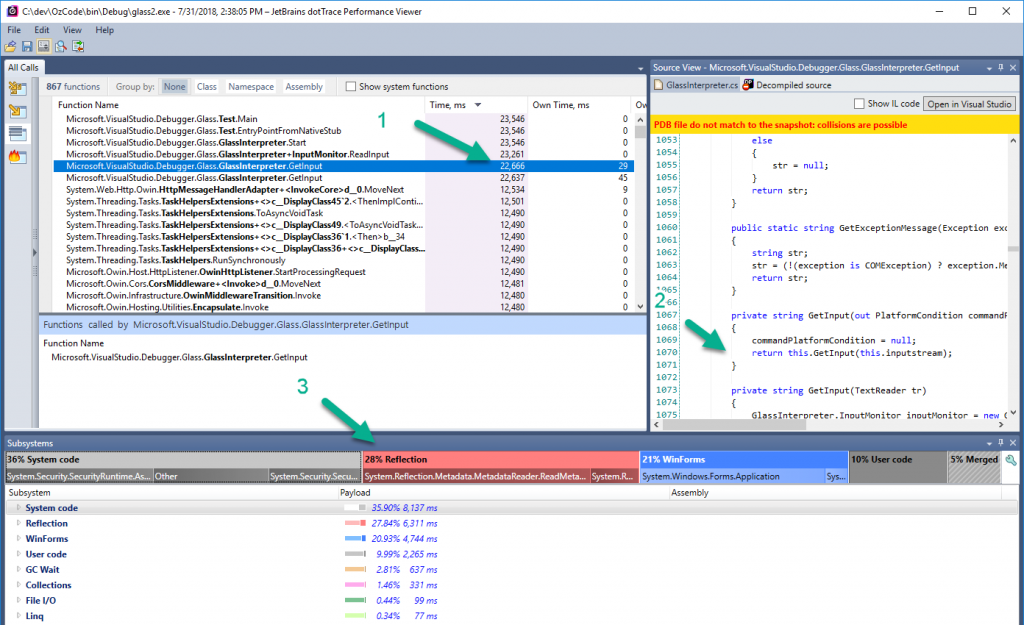Click the Export data toolbar icon
1024x625 pixels.
click(x=78, y=46)
